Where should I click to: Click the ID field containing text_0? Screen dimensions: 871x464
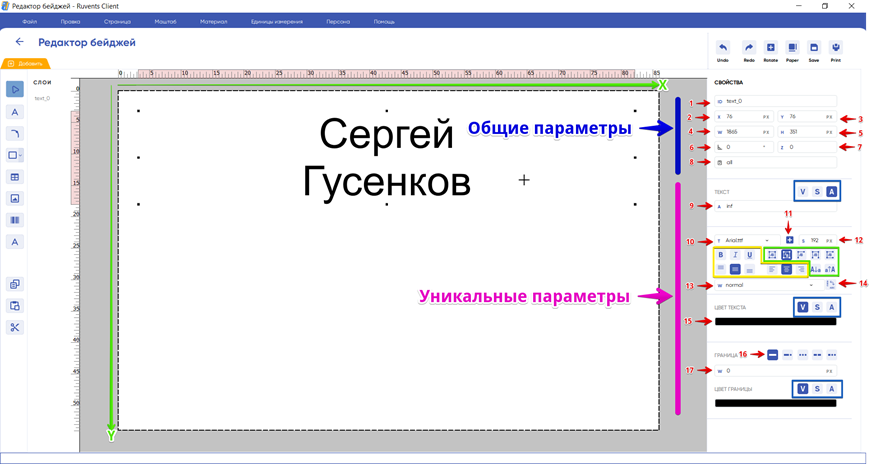click(x=775, y=101)
